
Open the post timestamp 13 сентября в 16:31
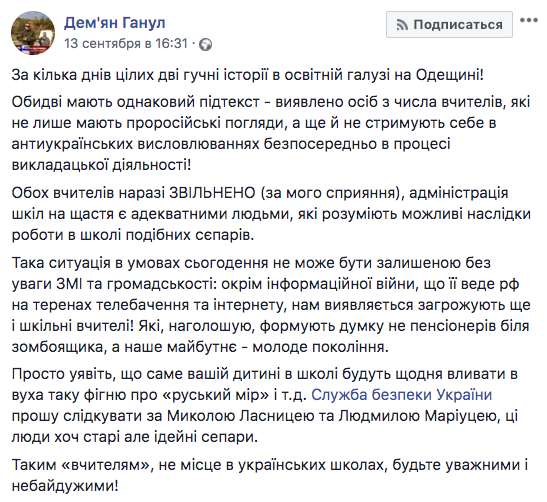click(126, 43)
